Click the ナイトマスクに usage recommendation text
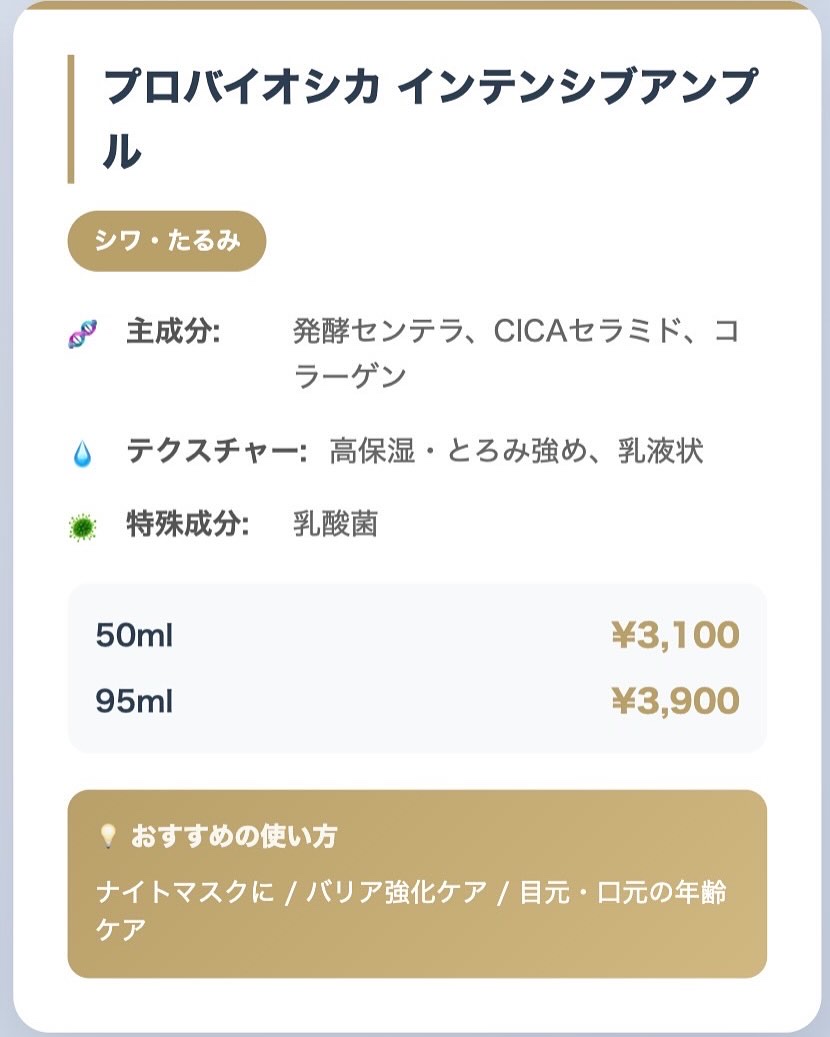Screen dimensions: 830x1037 coord(185,892)
